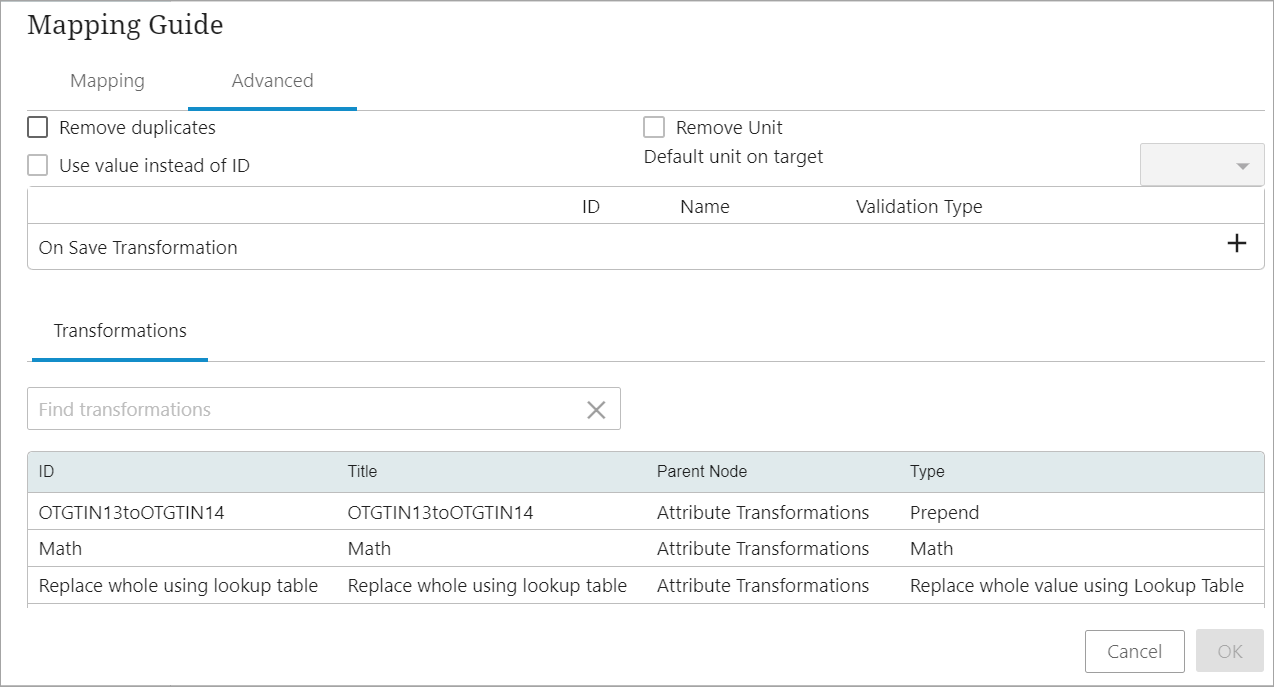
Task: Click the Parent Node column header
Action: coord(701,472)
